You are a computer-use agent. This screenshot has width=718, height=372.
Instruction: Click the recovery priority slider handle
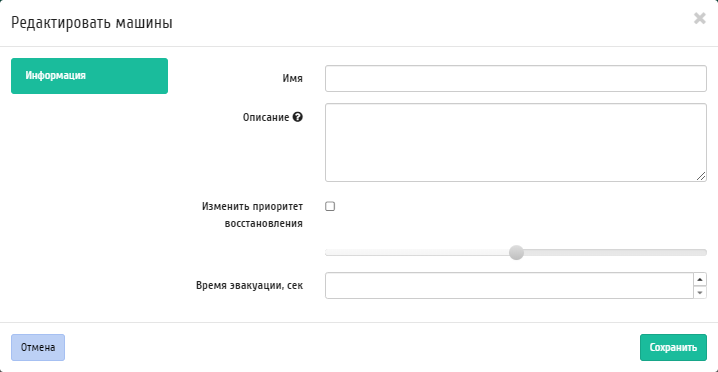point(516,252)
